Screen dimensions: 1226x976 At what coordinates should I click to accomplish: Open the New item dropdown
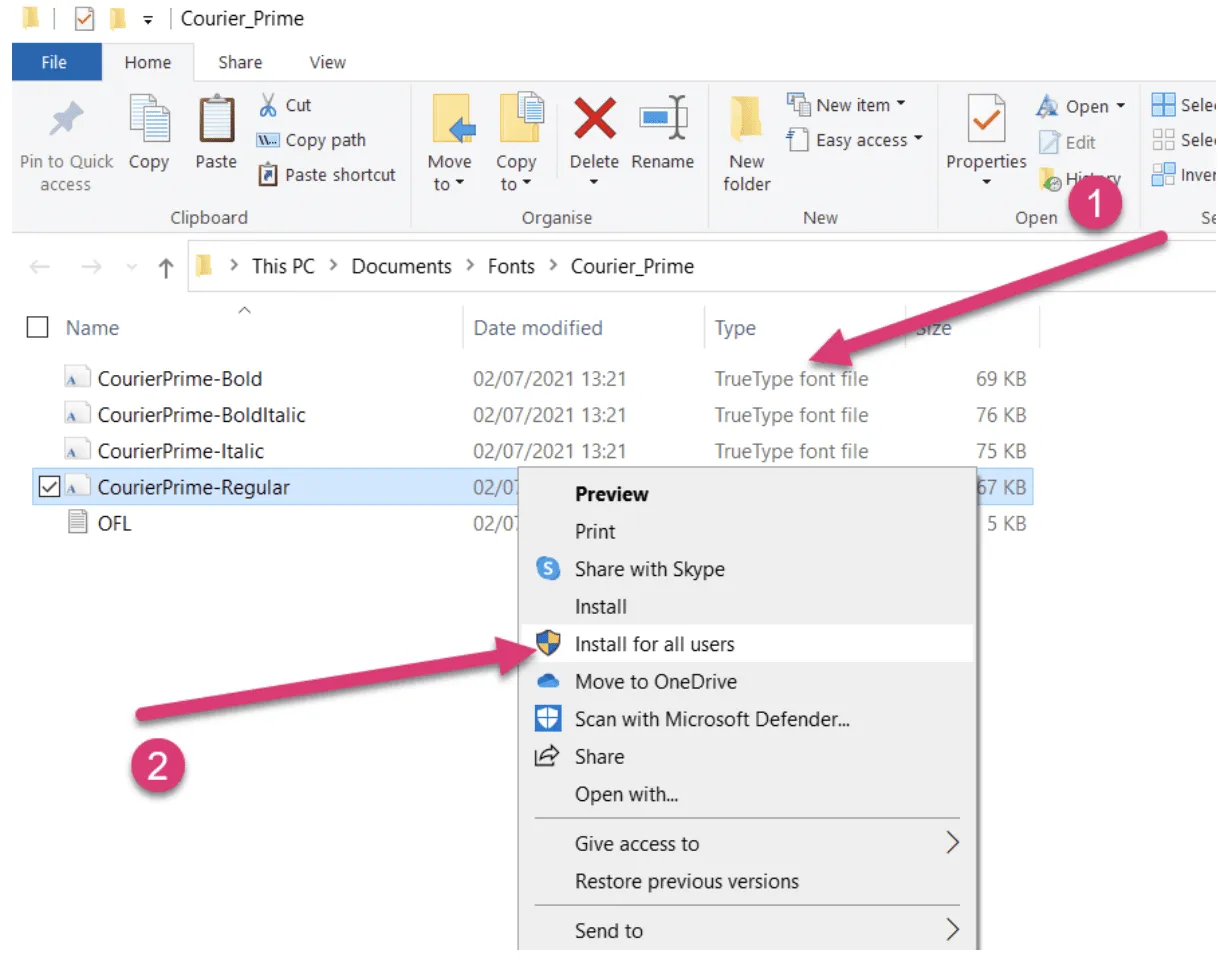[901, 103]
